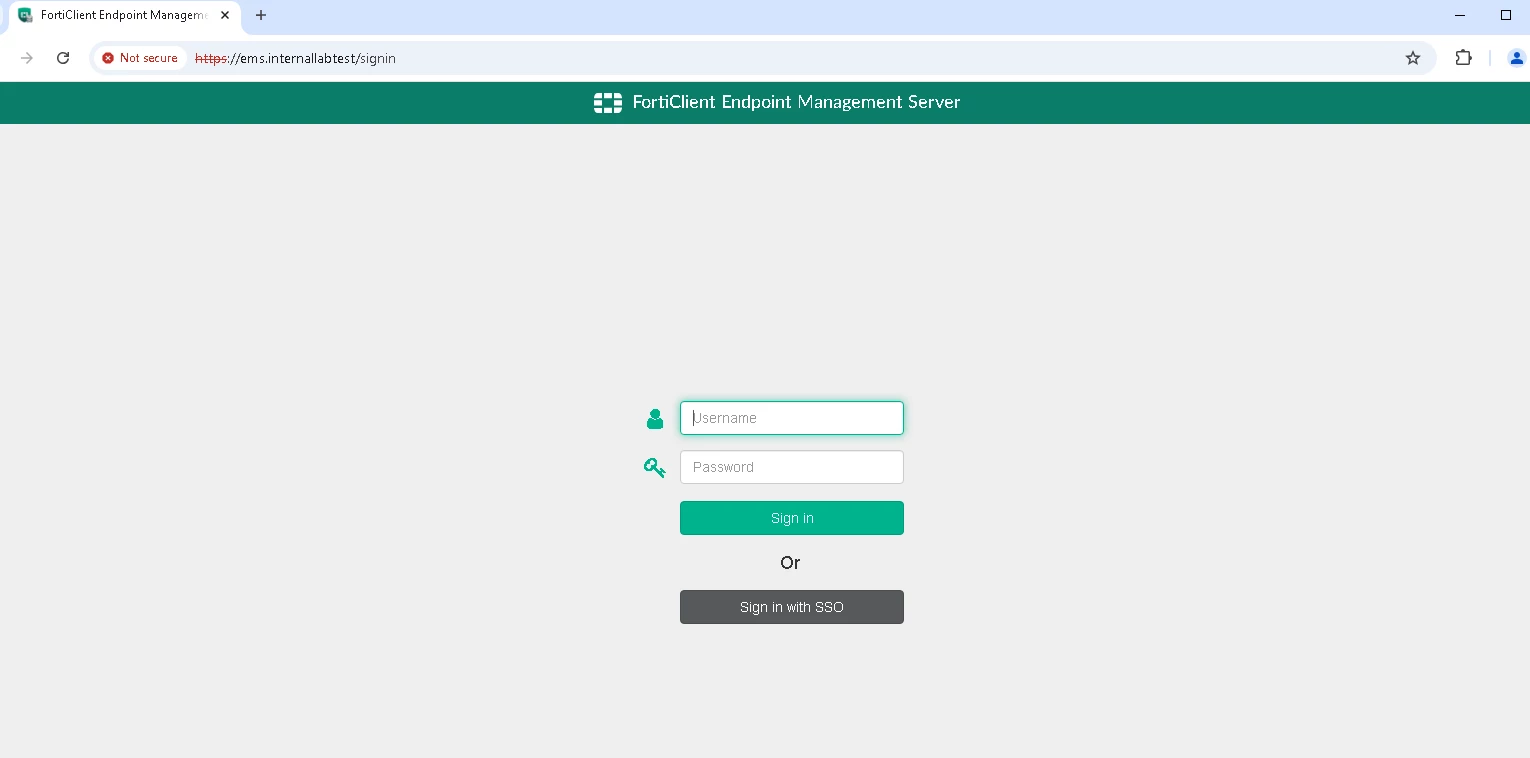Minimize the browser window

(x=1460, y=15)
